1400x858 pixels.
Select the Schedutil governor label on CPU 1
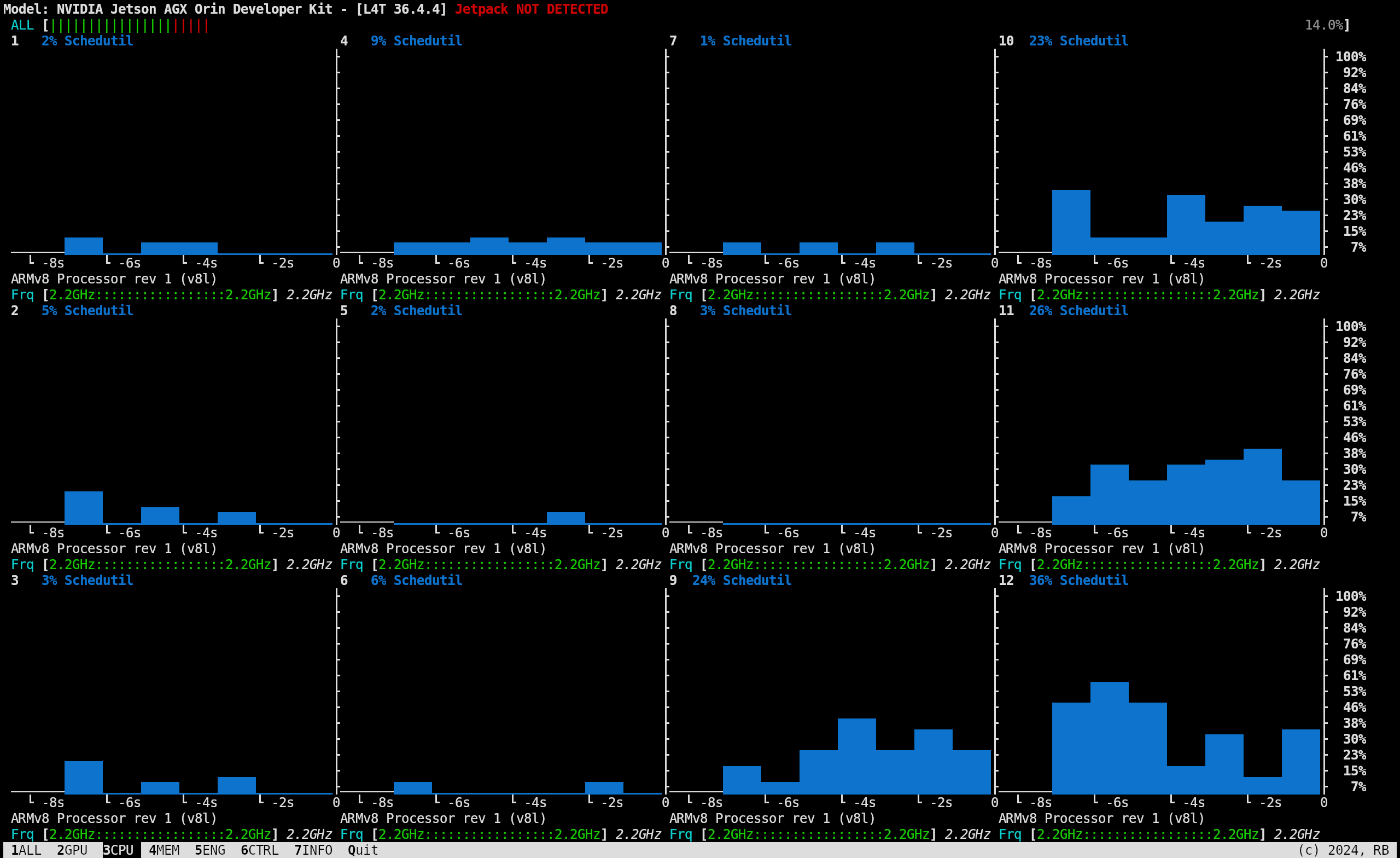click(98, 40)
